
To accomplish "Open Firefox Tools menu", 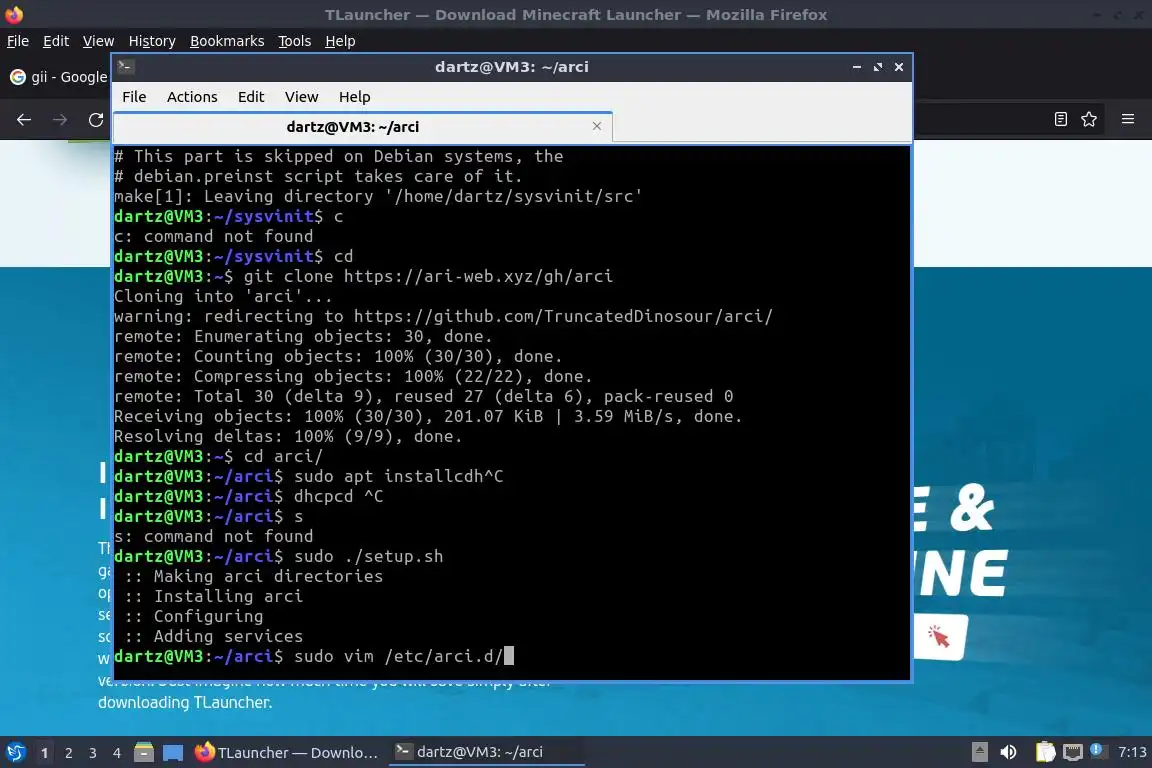I will click(x=295, y=41).
